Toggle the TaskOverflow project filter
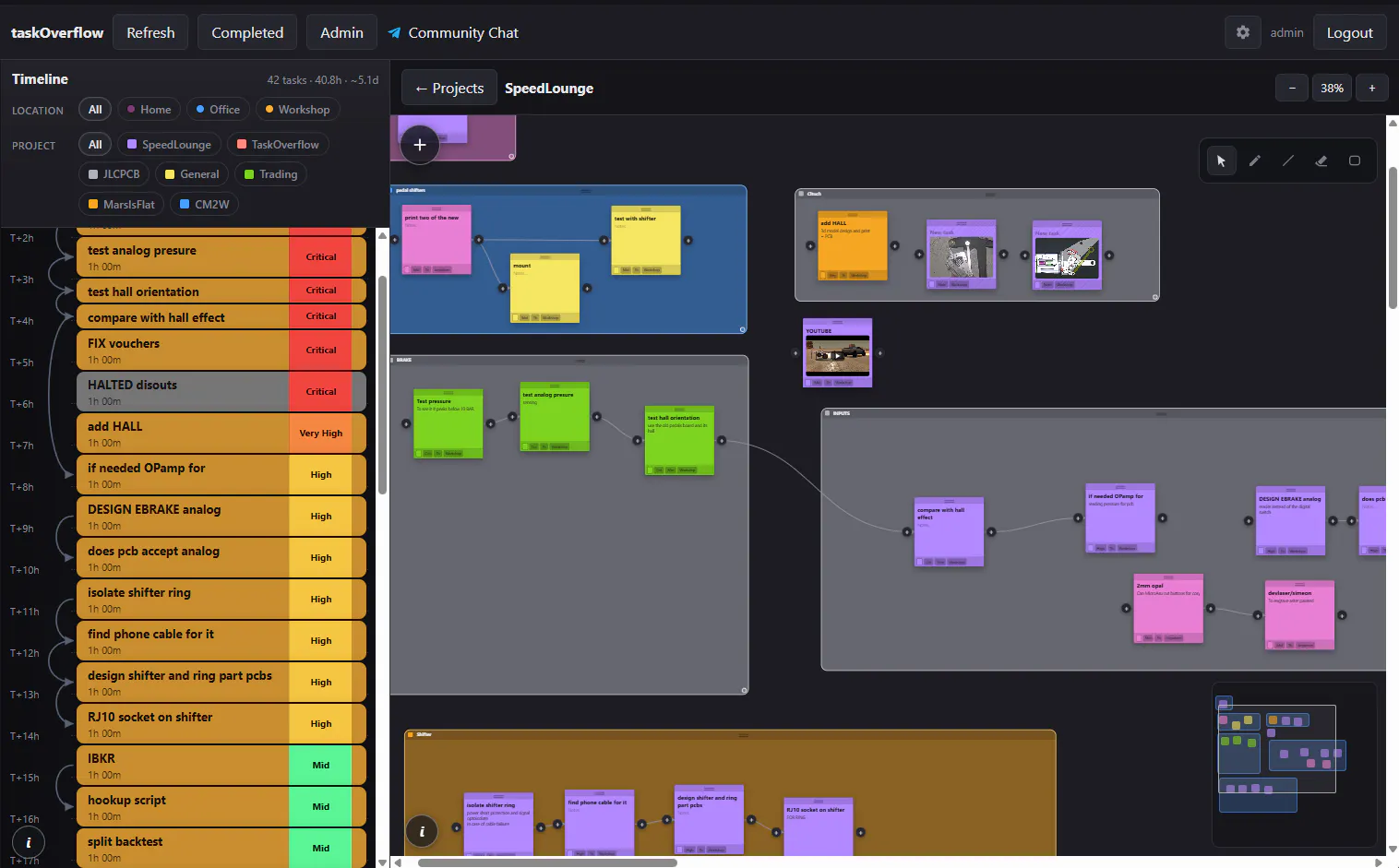Image resolution: width=1399 pixels, height=868 pixels. tap(278, 144)
